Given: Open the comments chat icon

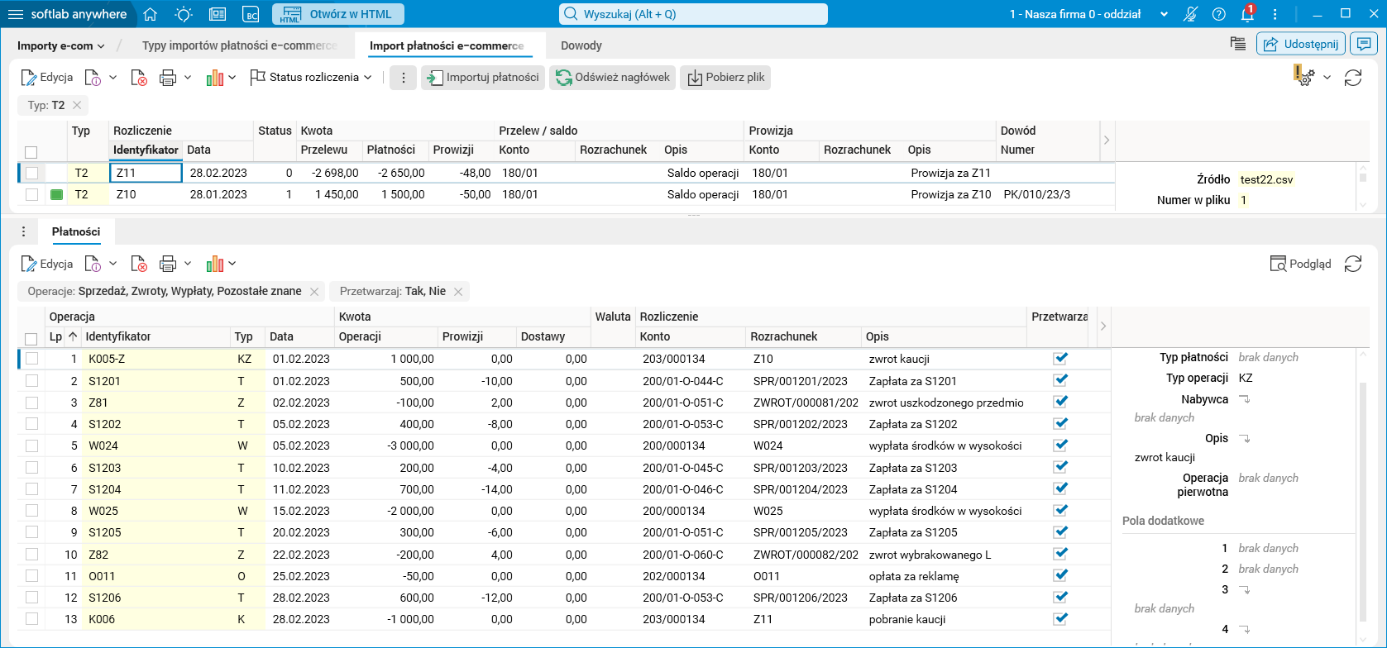Looking at the screenshot, I should [x=1363, y=44].
